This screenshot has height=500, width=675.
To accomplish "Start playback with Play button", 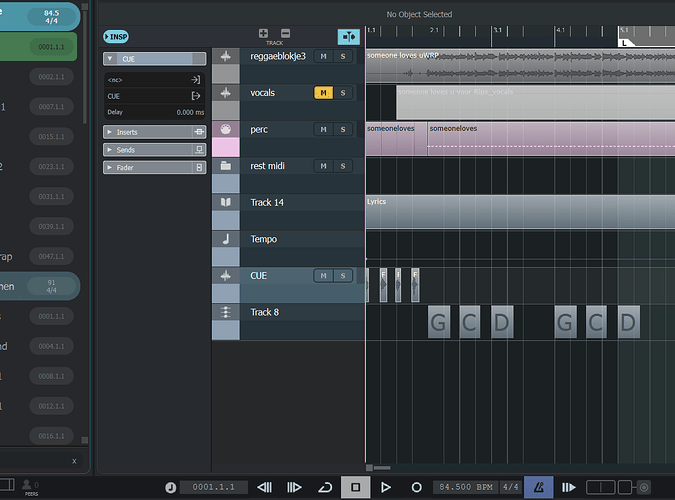I will [386, 488].
